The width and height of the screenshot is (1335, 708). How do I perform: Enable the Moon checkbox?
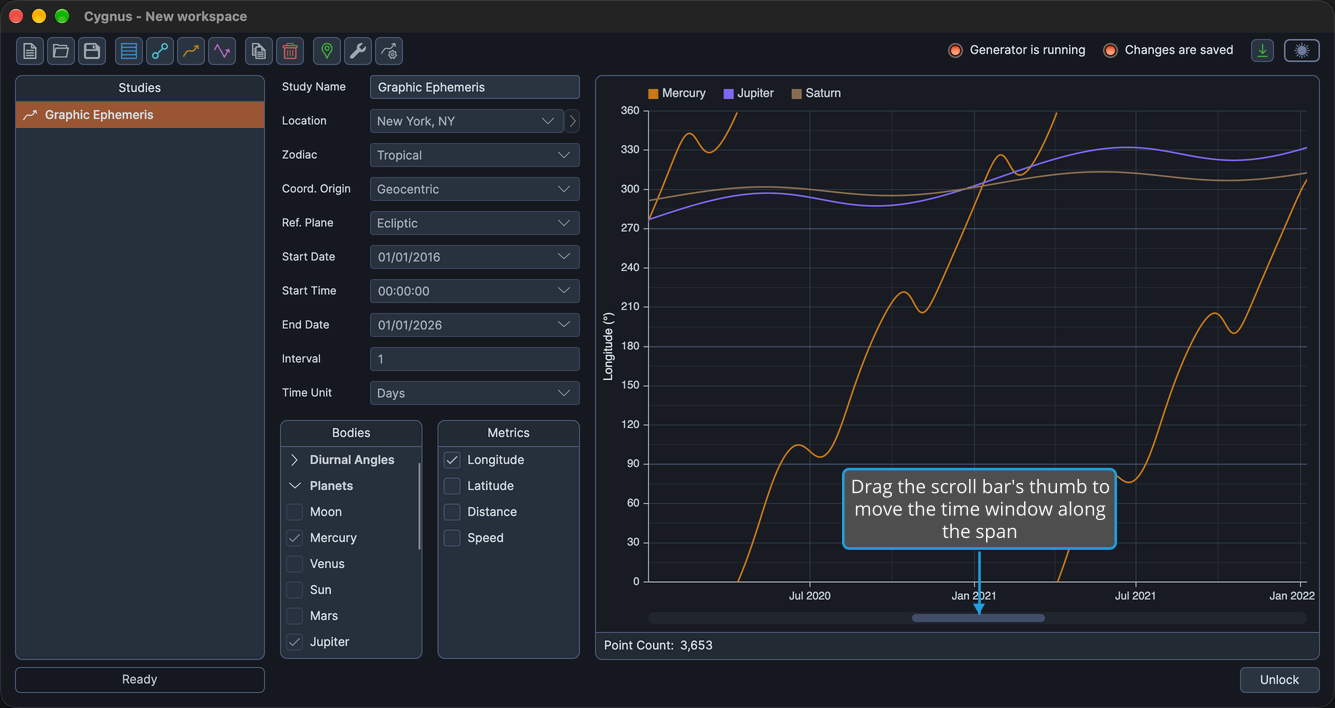click(x=295, y=512)
